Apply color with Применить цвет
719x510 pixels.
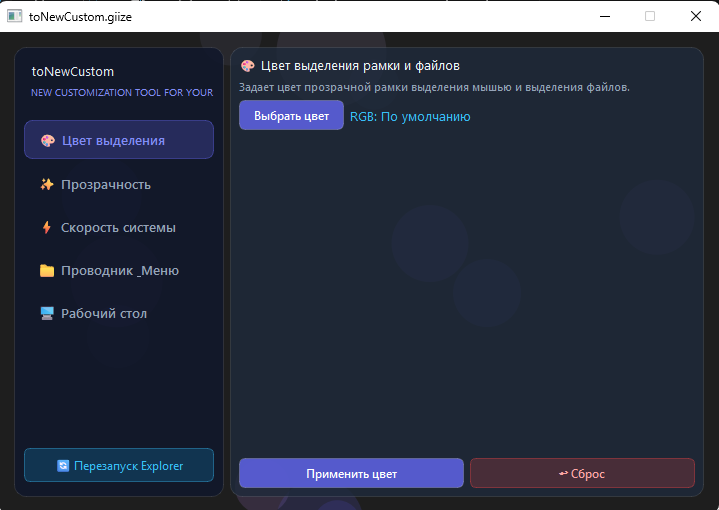pyautogui.click(x=351, y=473)
